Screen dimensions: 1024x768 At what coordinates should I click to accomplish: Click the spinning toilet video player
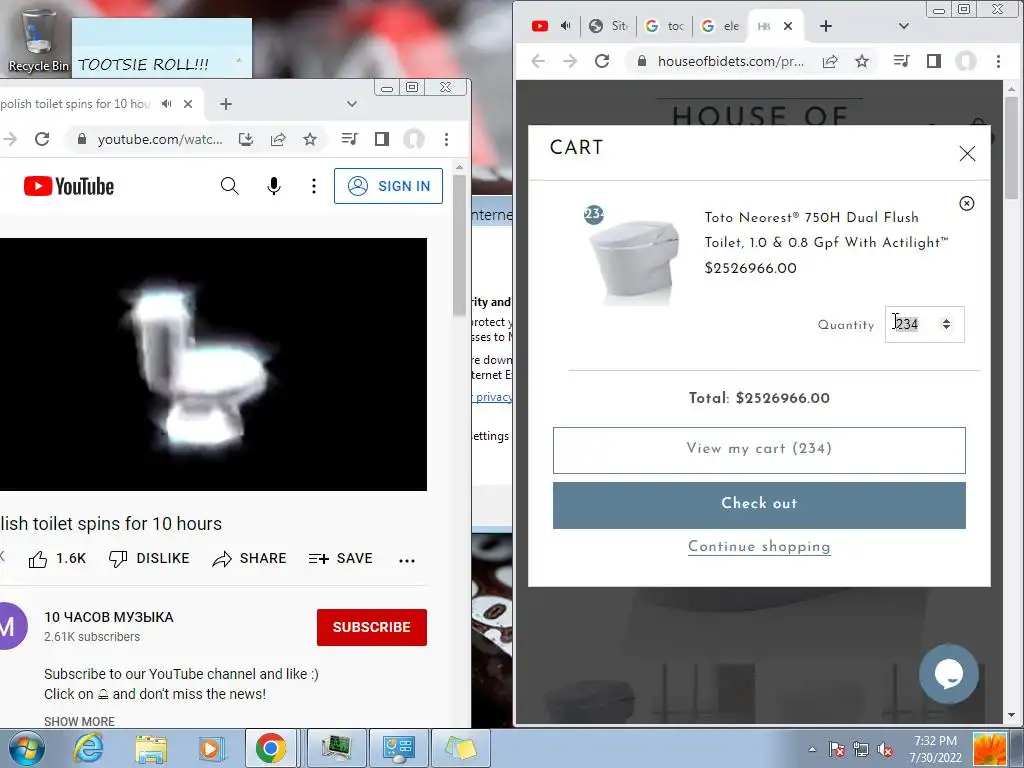point(213,364)
